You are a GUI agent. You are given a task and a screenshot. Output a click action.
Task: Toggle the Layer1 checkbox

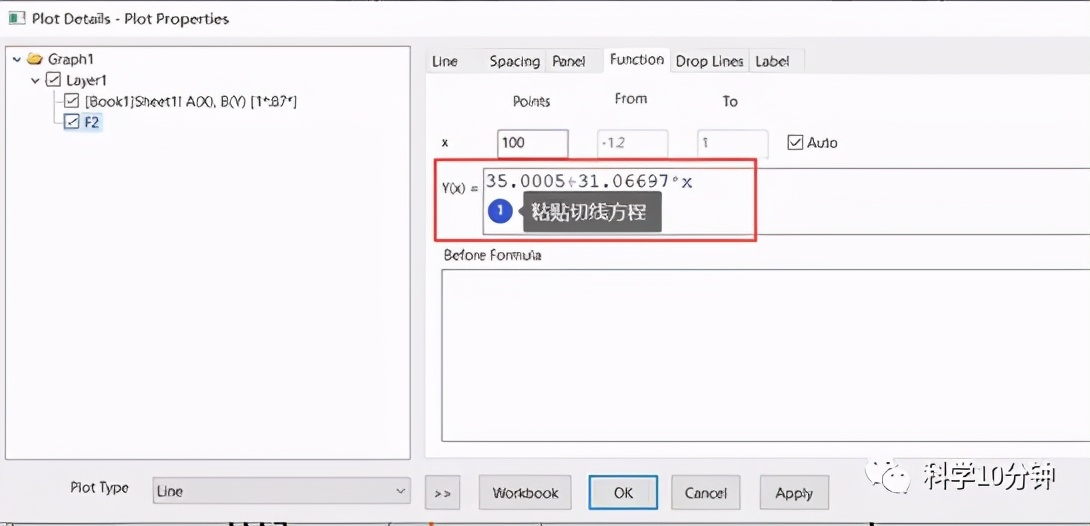[x=54, y=80]
